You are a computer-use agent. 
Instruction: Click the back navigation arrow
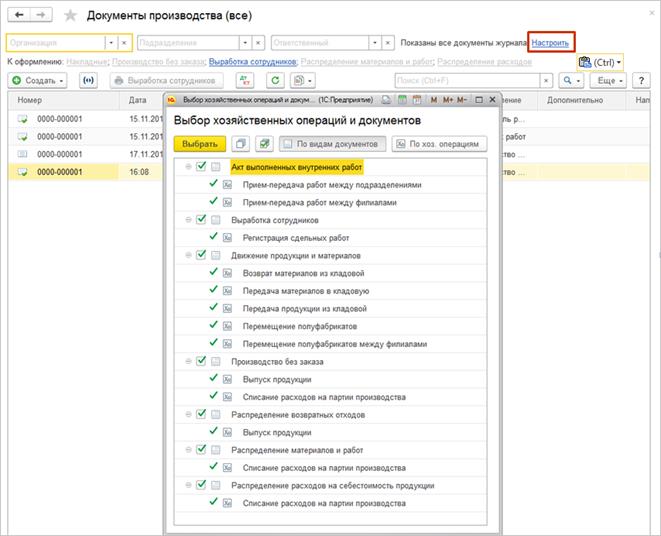19,16
